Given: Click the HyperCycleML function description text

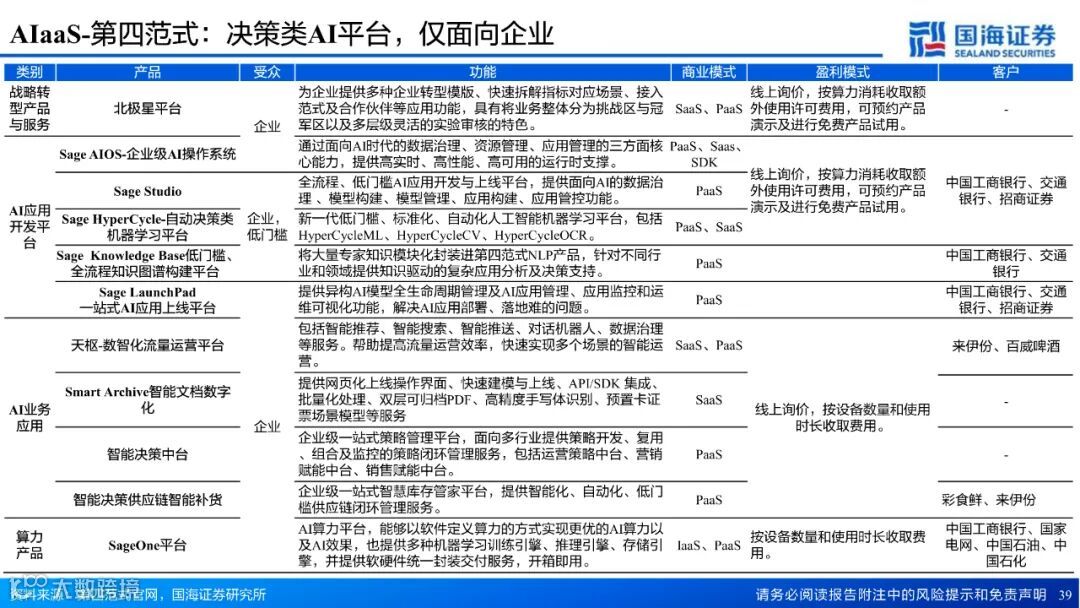Looking at the screenshot, I should pos(481,227).
